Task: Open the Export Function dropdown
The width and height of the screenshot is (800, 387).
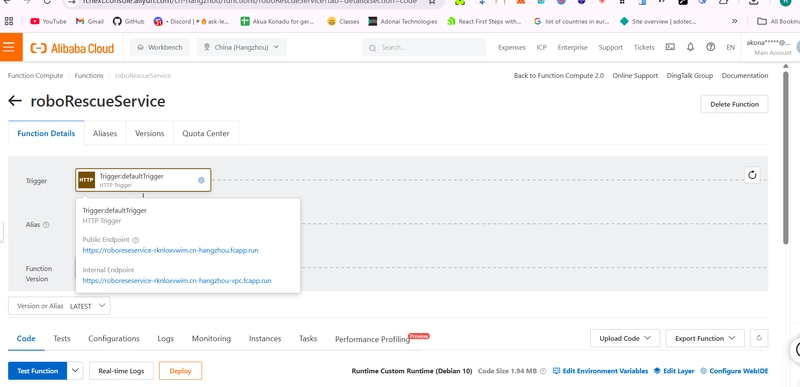Action: pyautogui.click(x=705, y=338)
